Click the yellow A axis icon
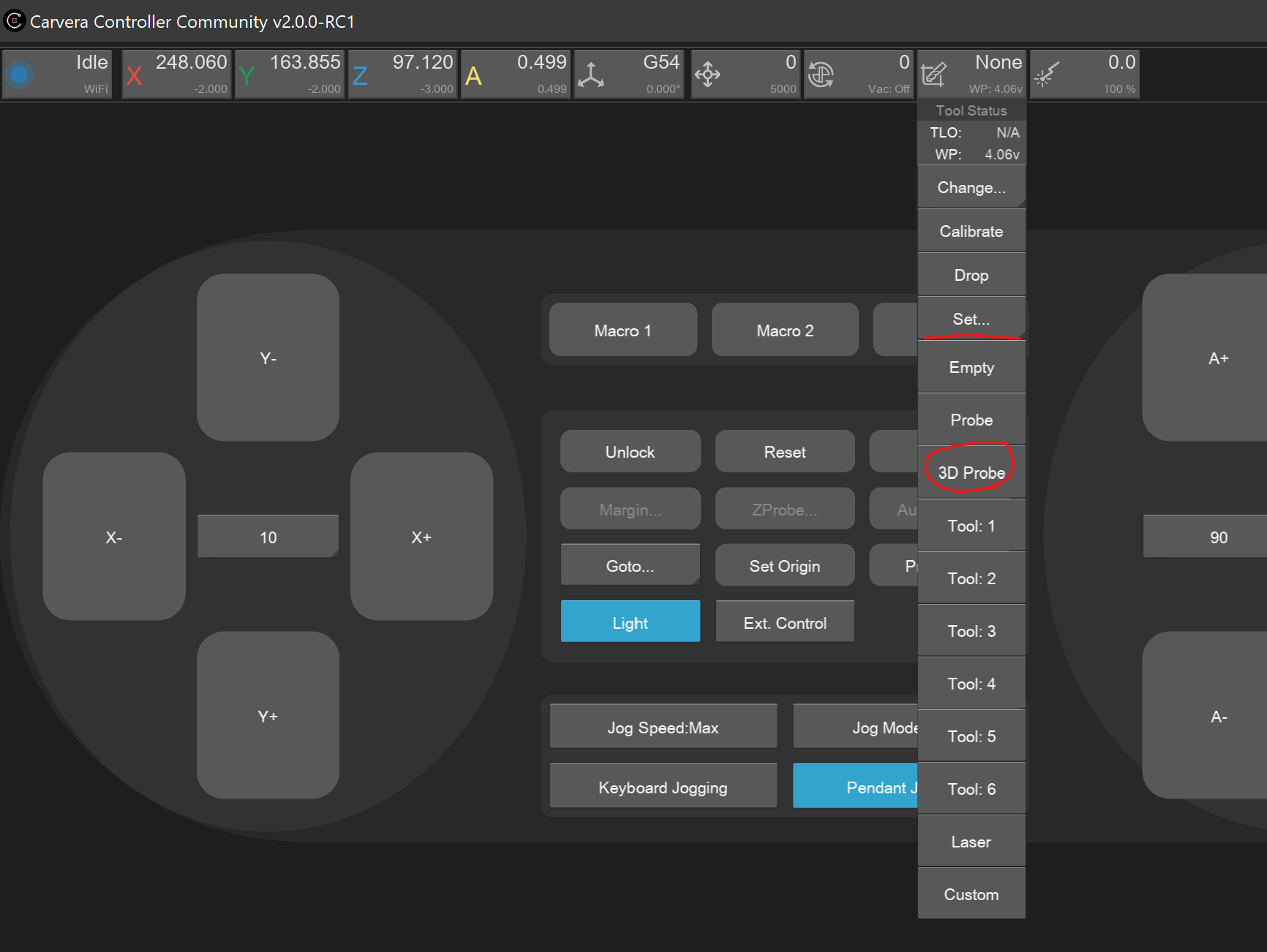1267x952 pixels. click(473, 75)
